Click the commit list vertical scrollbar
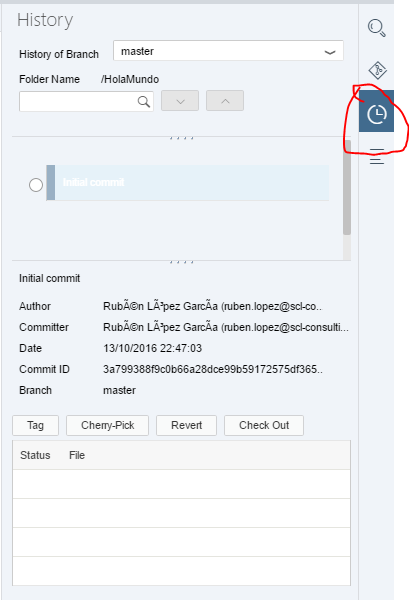Viewport: 409px width, 600px height. [x=347, y=188]
